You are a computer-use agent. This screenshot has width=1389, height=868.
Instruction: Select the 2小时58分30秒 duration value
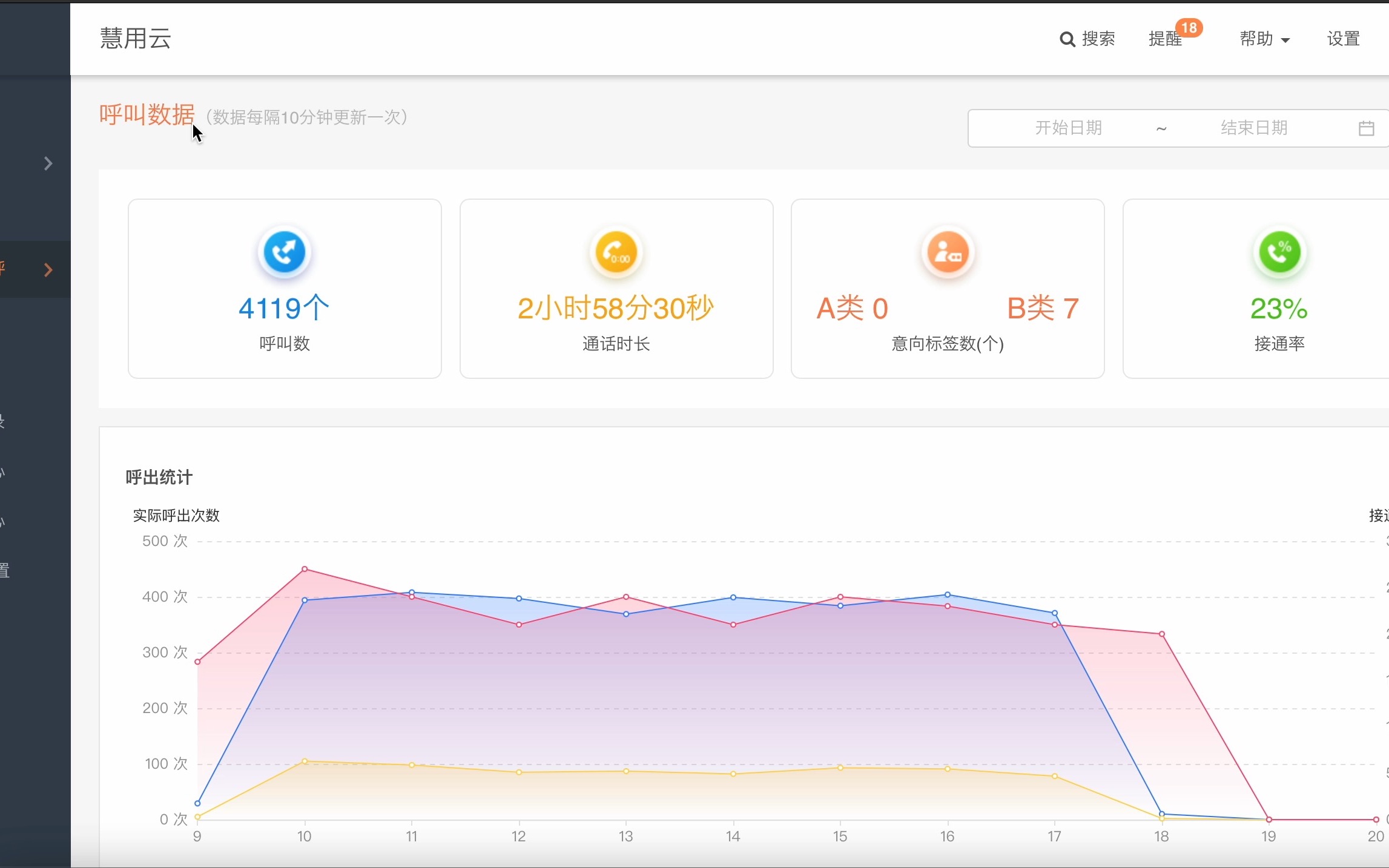click(616, 309)
